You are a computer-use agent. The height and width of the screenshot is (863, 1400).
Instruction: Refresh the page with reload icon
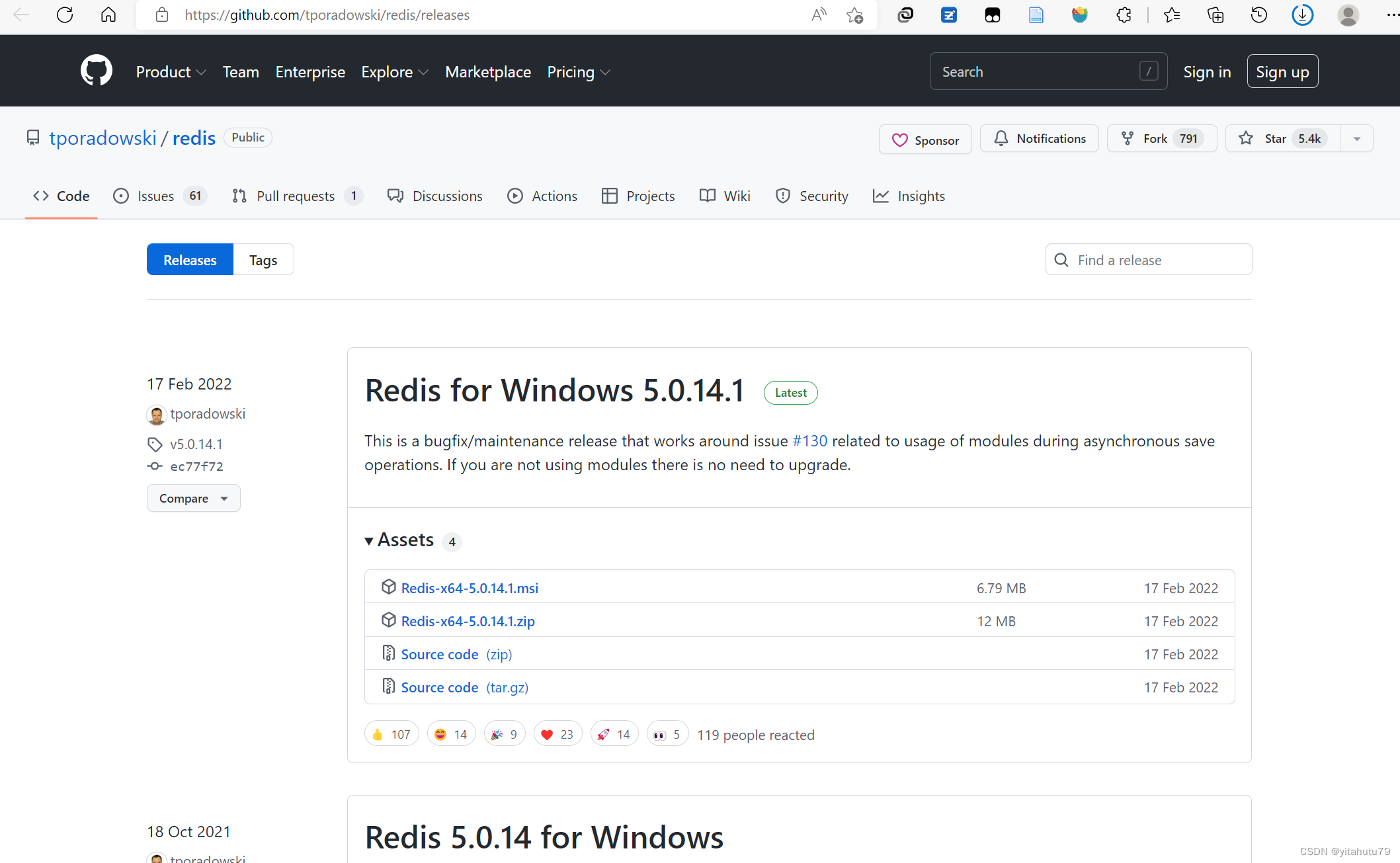click(65, 15)
